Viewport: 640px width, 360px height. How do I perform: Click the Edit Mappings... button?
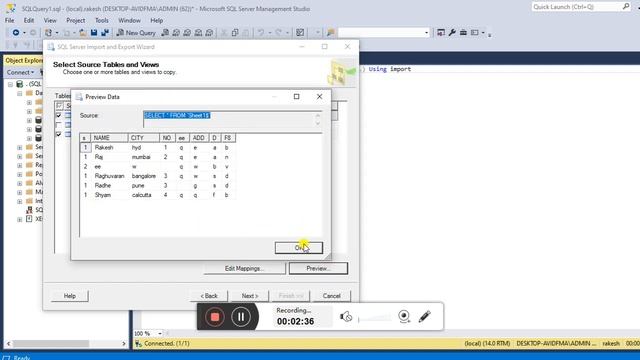click(x=244, y=268)
